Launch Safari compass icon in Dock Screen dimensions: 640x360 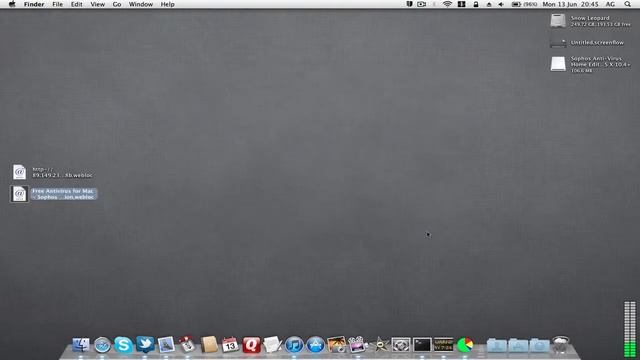102,345
